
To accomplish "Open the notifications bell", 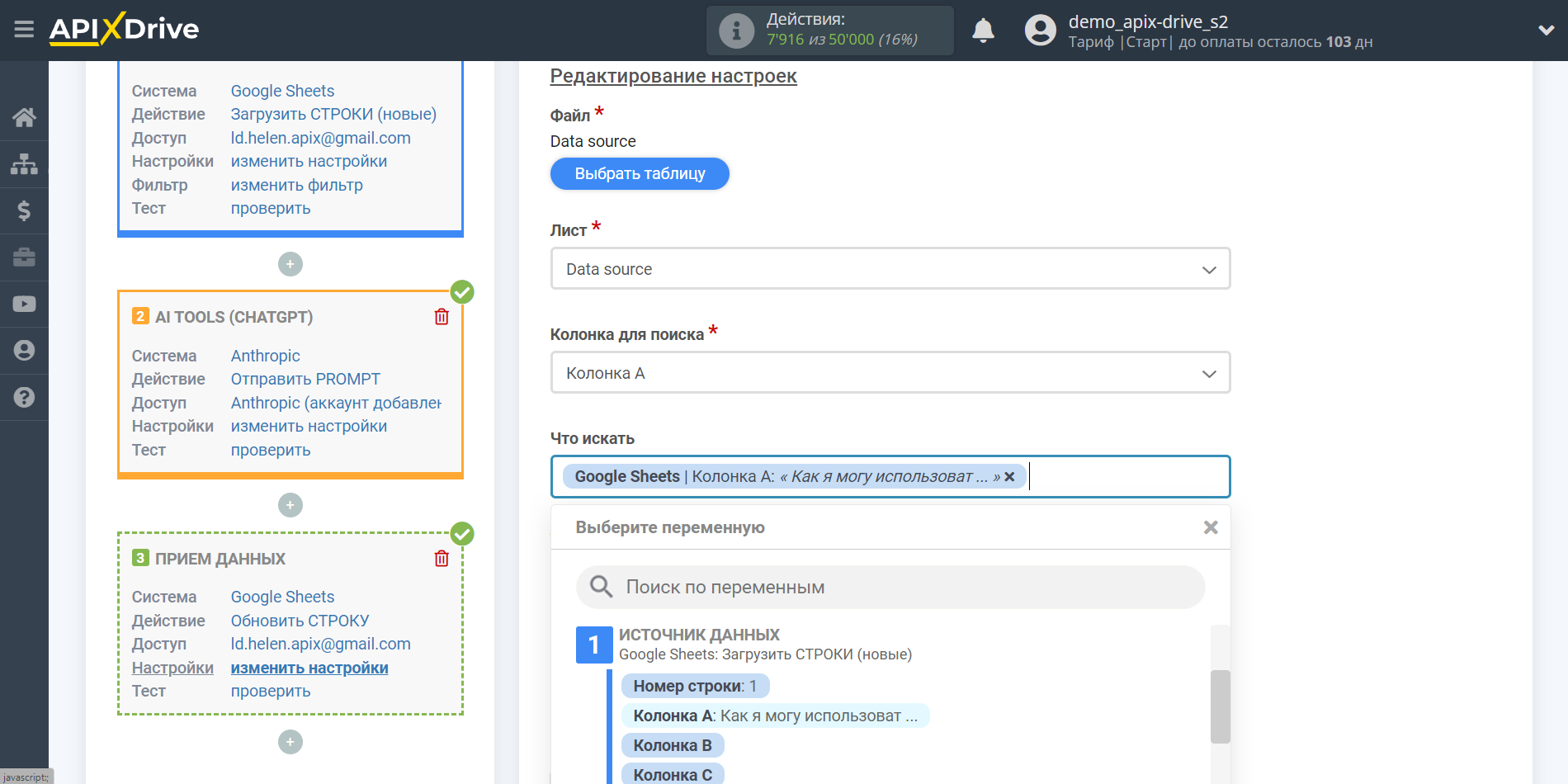I will tap(983, 31).
